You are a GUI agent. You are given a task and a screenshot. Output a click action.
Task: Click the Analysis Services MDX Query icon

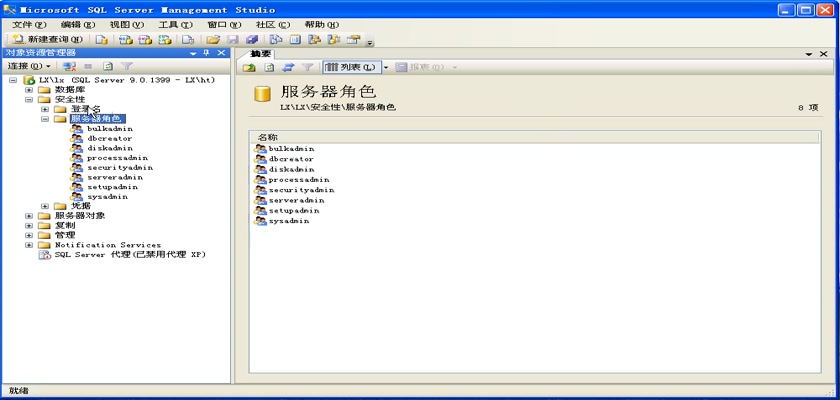[x=125, y=40]
